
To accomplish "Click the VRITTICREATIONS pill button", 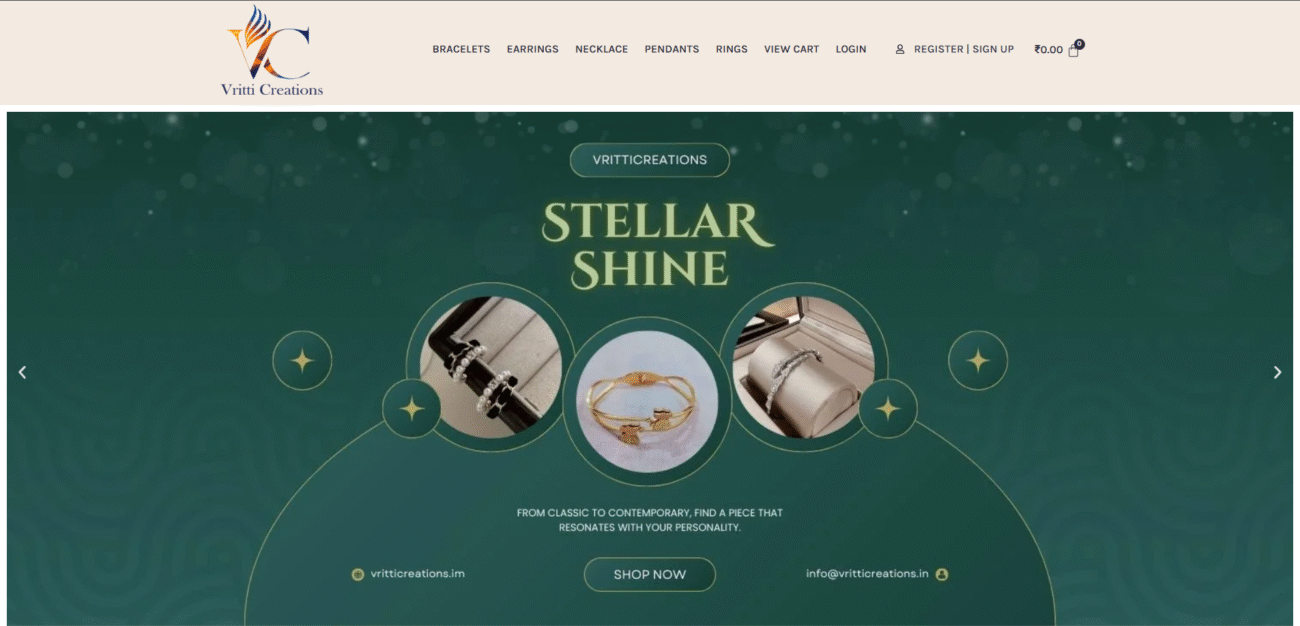I will [650, 160].
